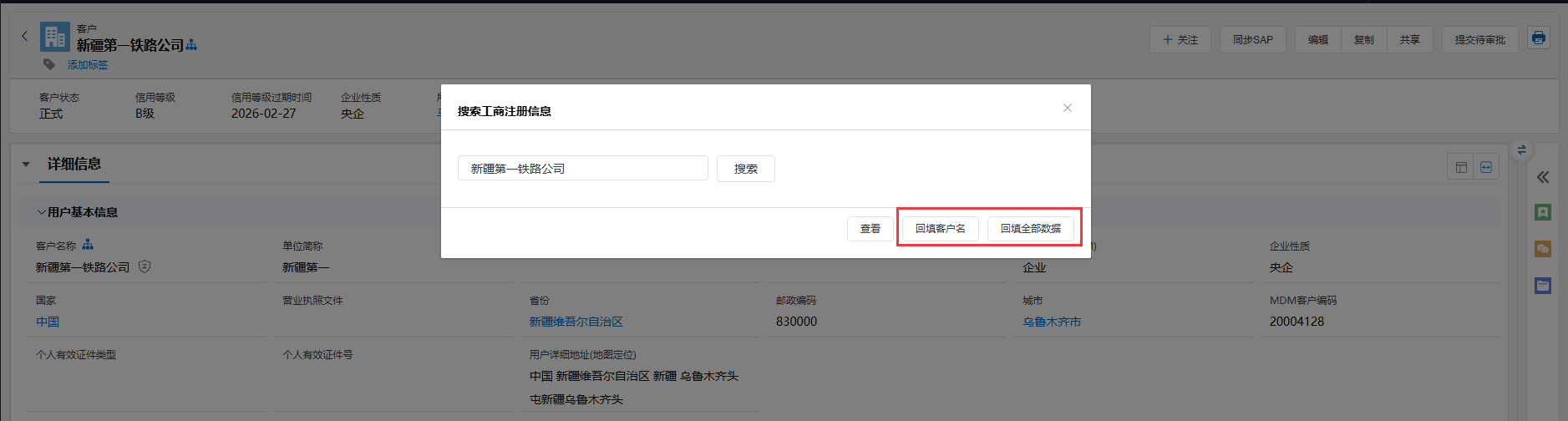Click the hierarchy icon next to the 新疆第一铁路公司 title
Screen dimensions: 1568x421
(191, 45)
